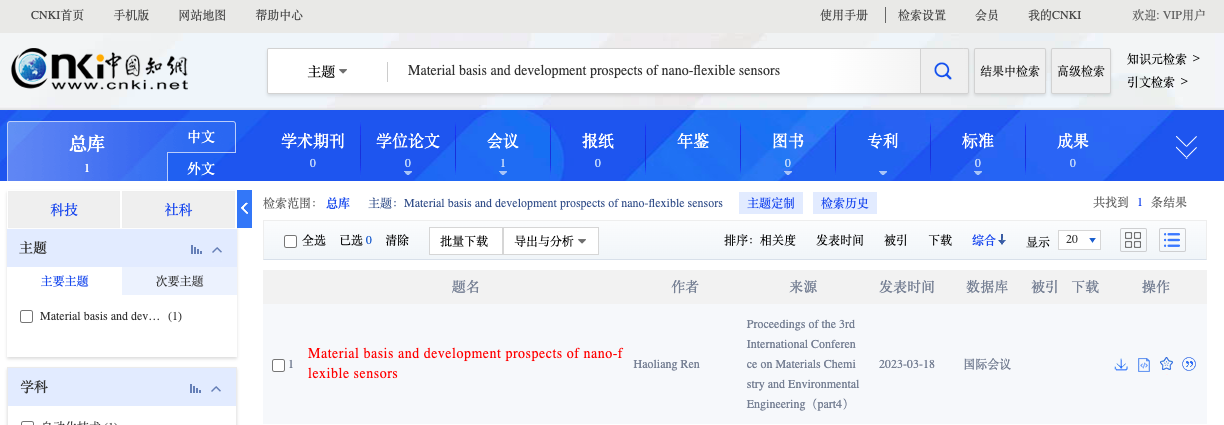
Task: Check the 全选 select-all checkbox
Action: point(290,241)
